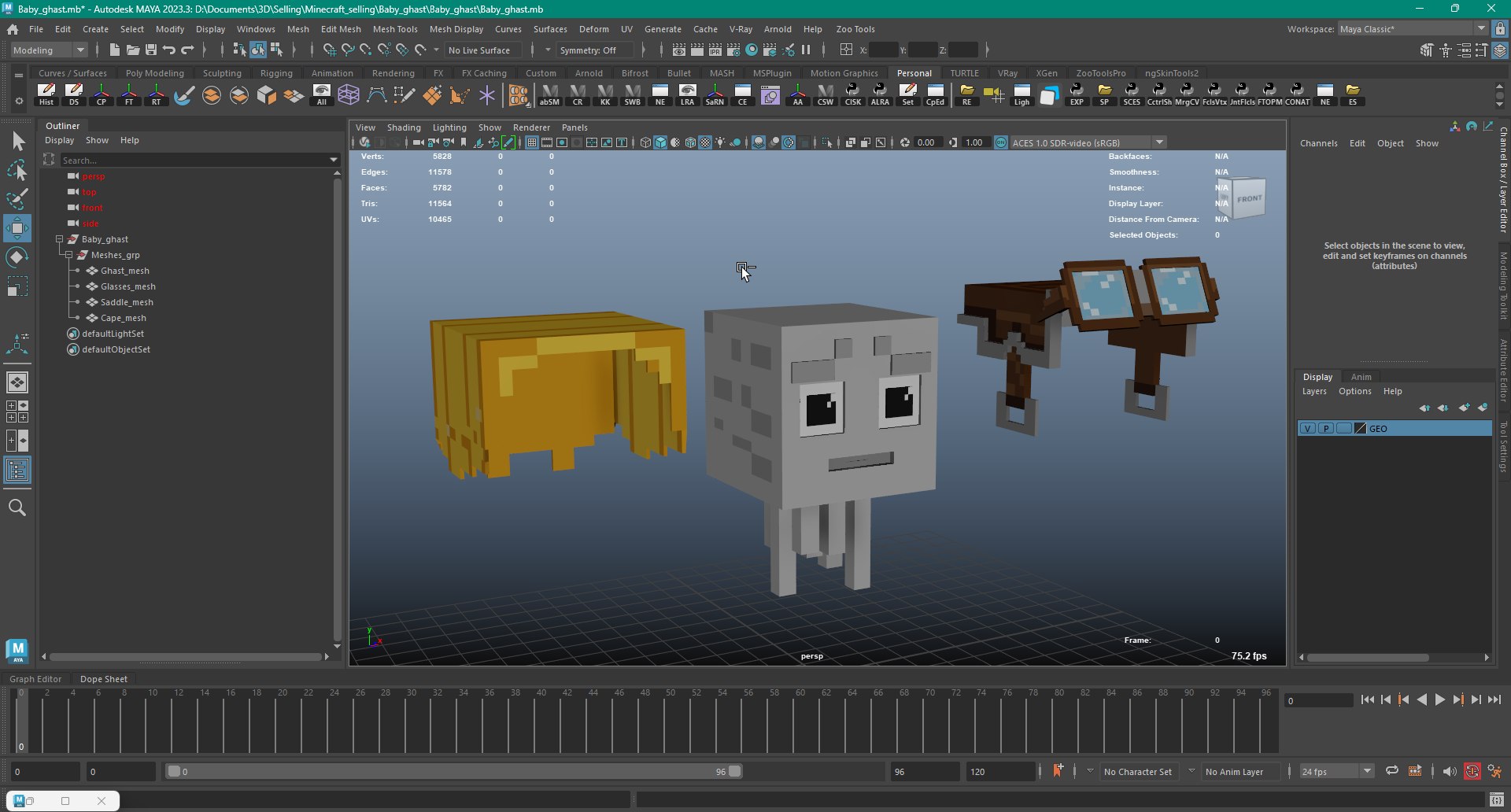Open the ACES SDR-video view transform dropdown

pos(1088,142)
